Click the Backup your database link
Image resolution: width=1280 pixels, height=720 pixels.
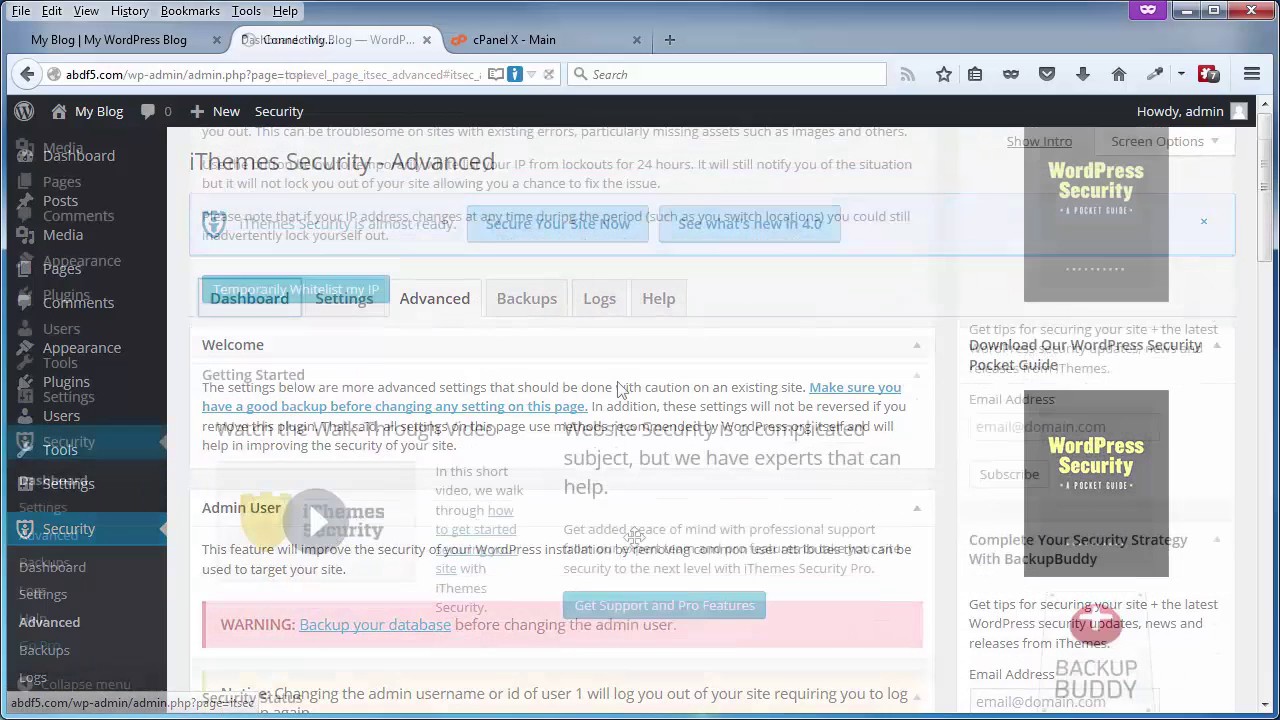click(x=375, y=624)
